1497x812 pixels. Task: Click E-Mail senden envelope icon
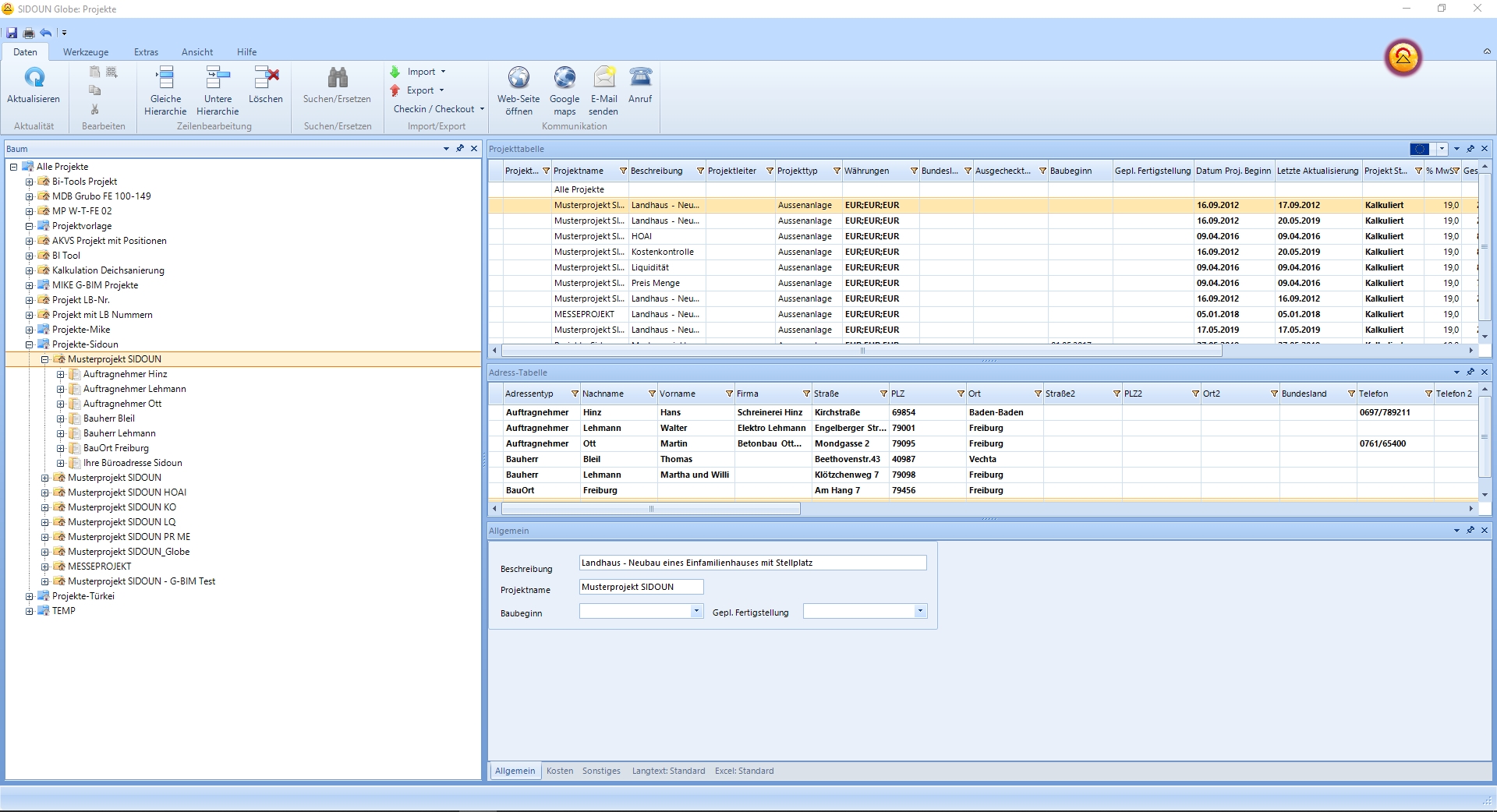pyautogui.click(x=603, y=78)
